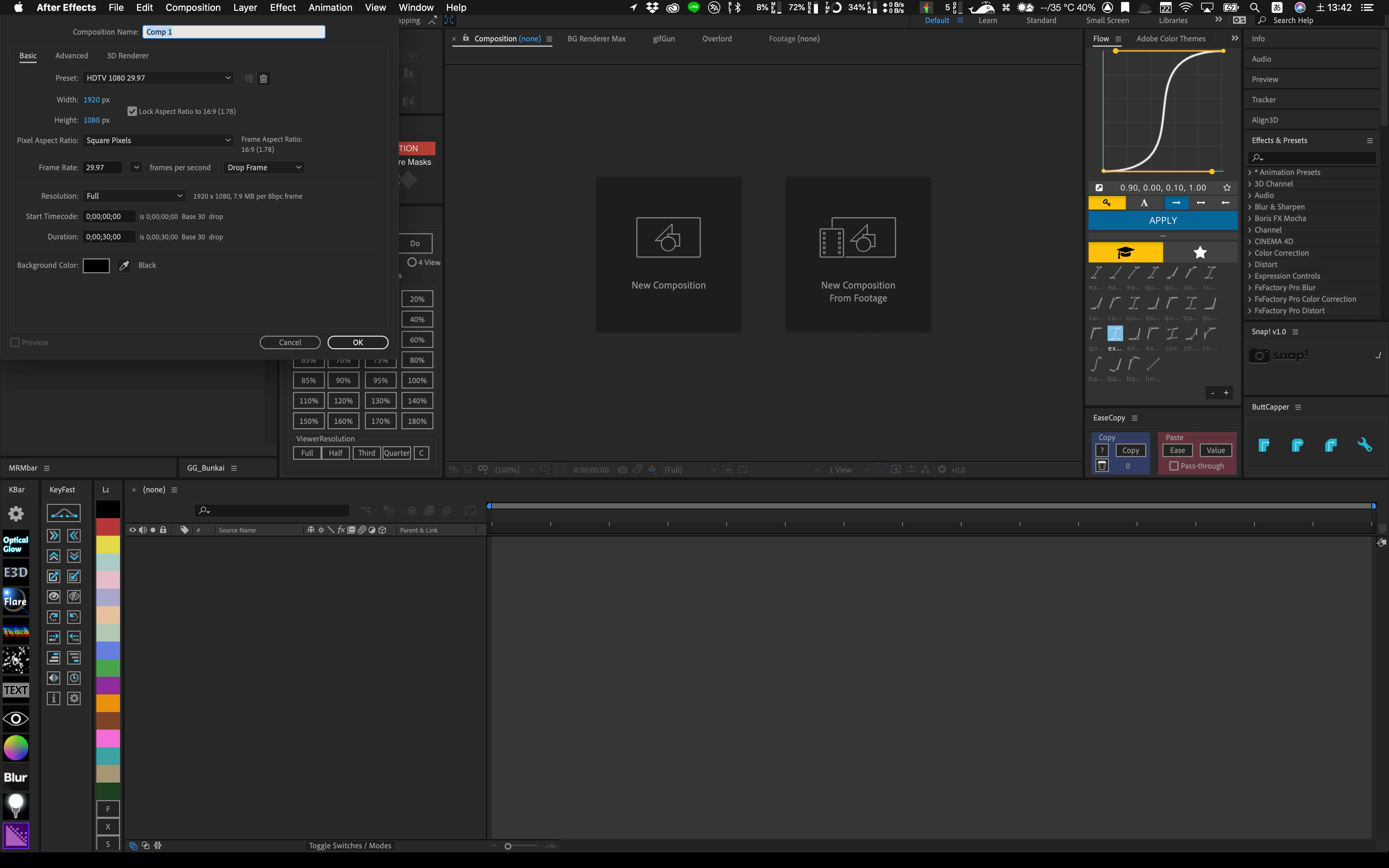Click the wrench icon in ButtCapper panel
The height and width of the screenshot is (868, 1389).
click(1364, 445)
